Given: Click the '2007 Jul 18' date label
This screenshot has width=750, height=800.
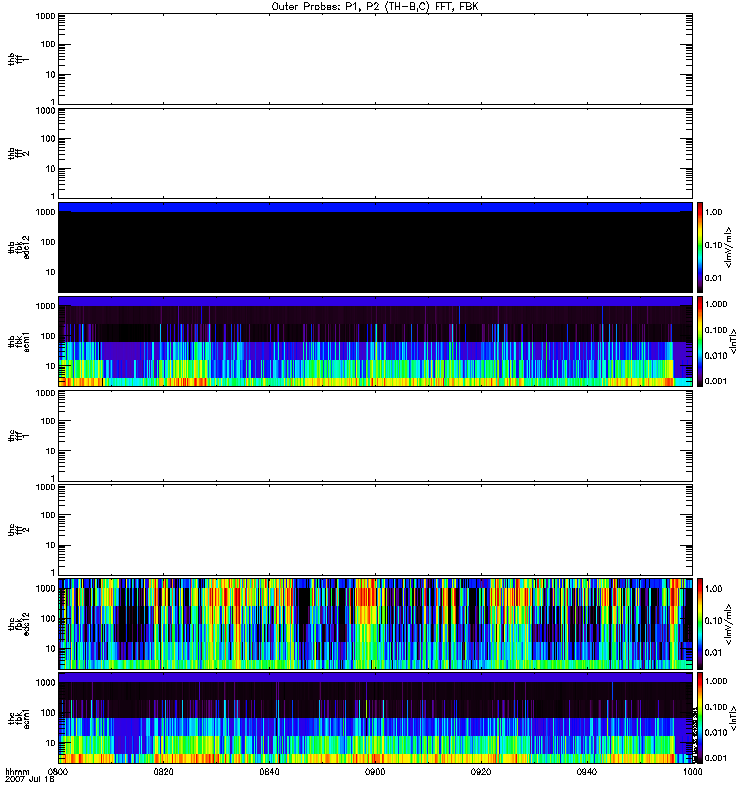Looking at the screenshot, I should click(29, 780).
